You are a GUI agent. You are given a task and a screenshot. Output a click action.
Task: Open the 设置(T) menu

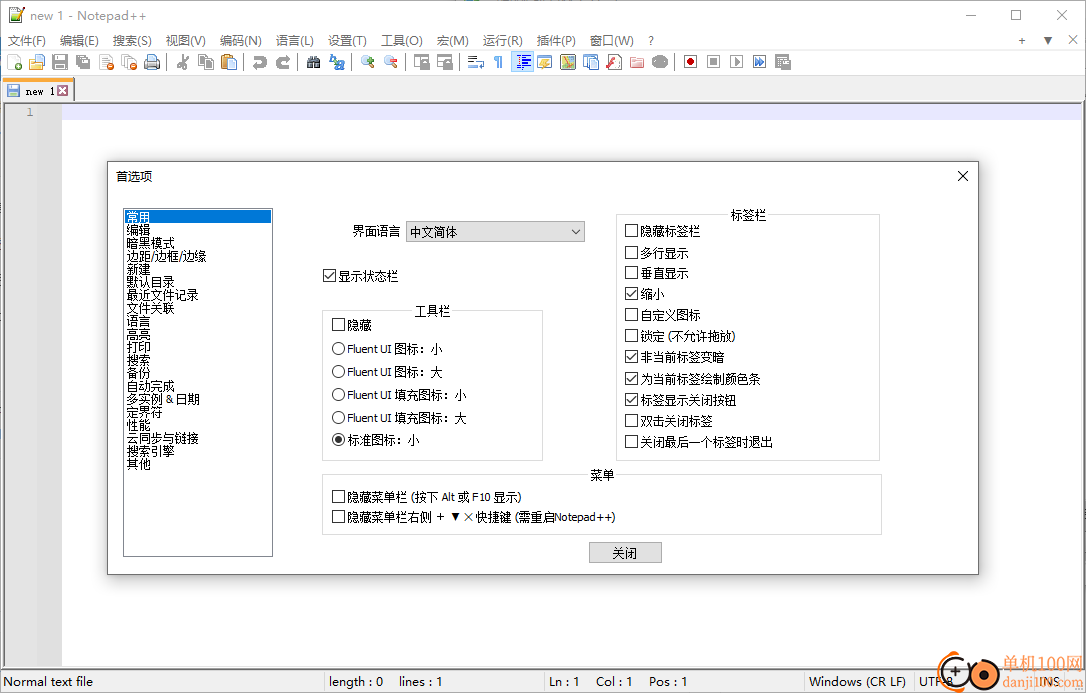coord(347,41)
